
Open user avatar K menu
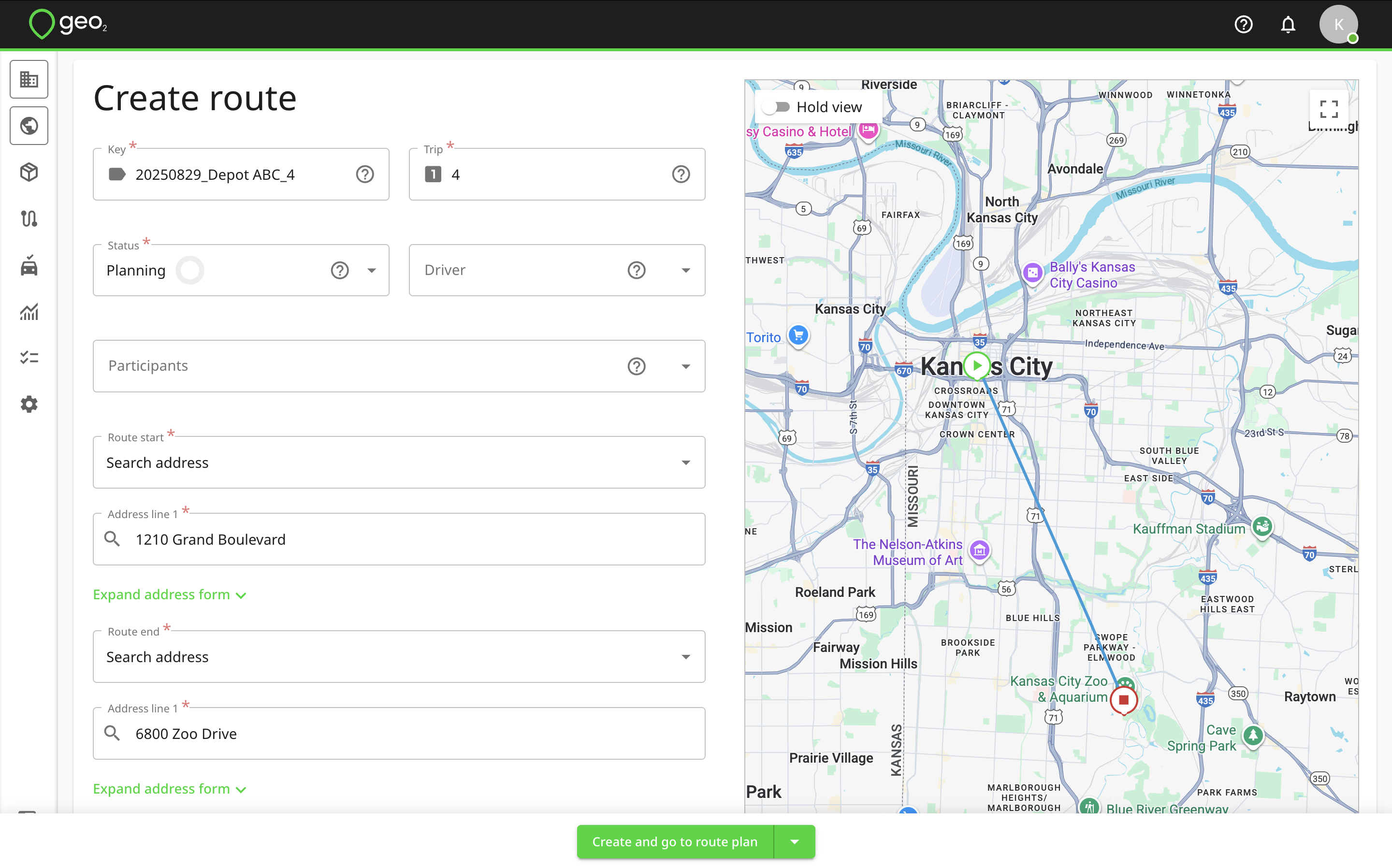tap(1339, 25)
